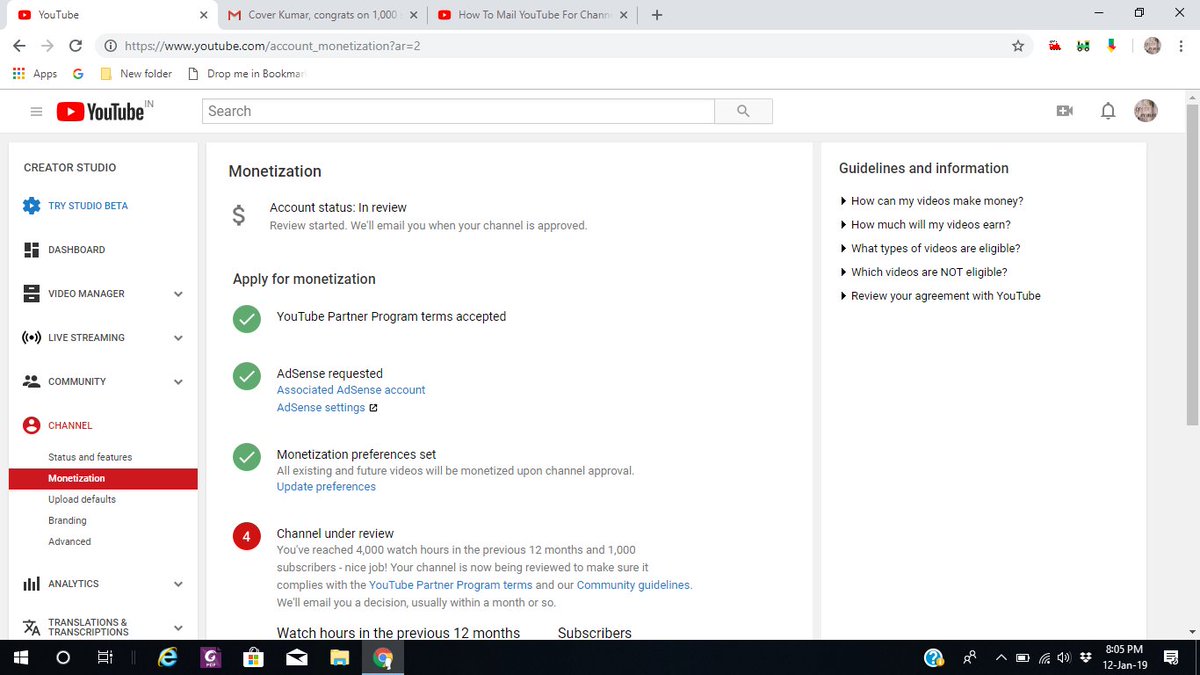Select Branding in the sidebar
Screen dimensions: 1200x675
(x=67, y=521)
